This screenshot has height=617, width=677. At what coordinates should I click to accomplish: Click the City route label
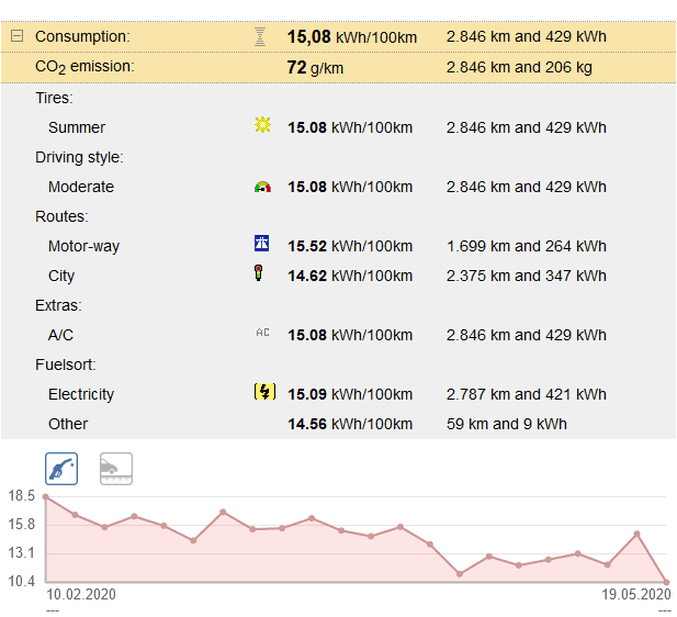coord(61,276)
